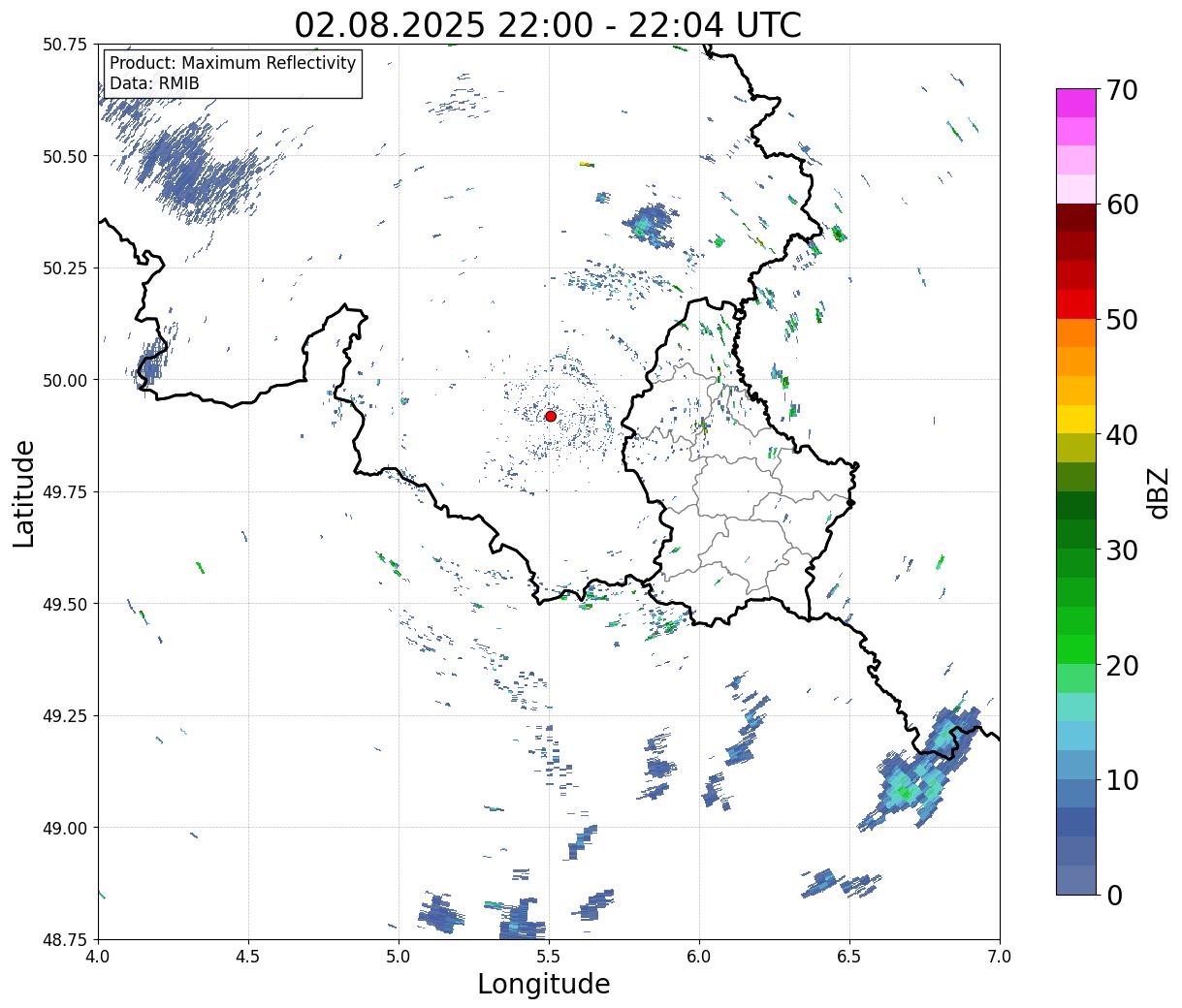Click the colorbar tick label '70'
The width and height of the screenshot is (1182, 1008).
(1122, 90)
